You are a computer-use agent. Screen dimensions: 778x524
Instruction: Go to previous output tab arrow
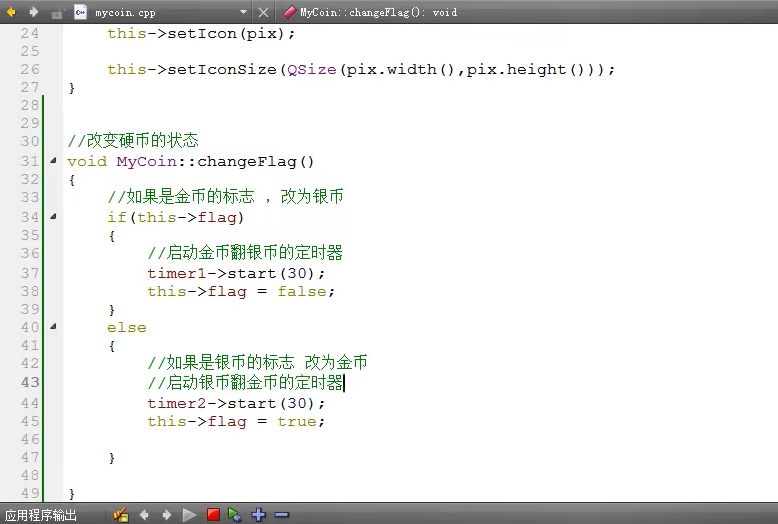[x=144, y=515]
